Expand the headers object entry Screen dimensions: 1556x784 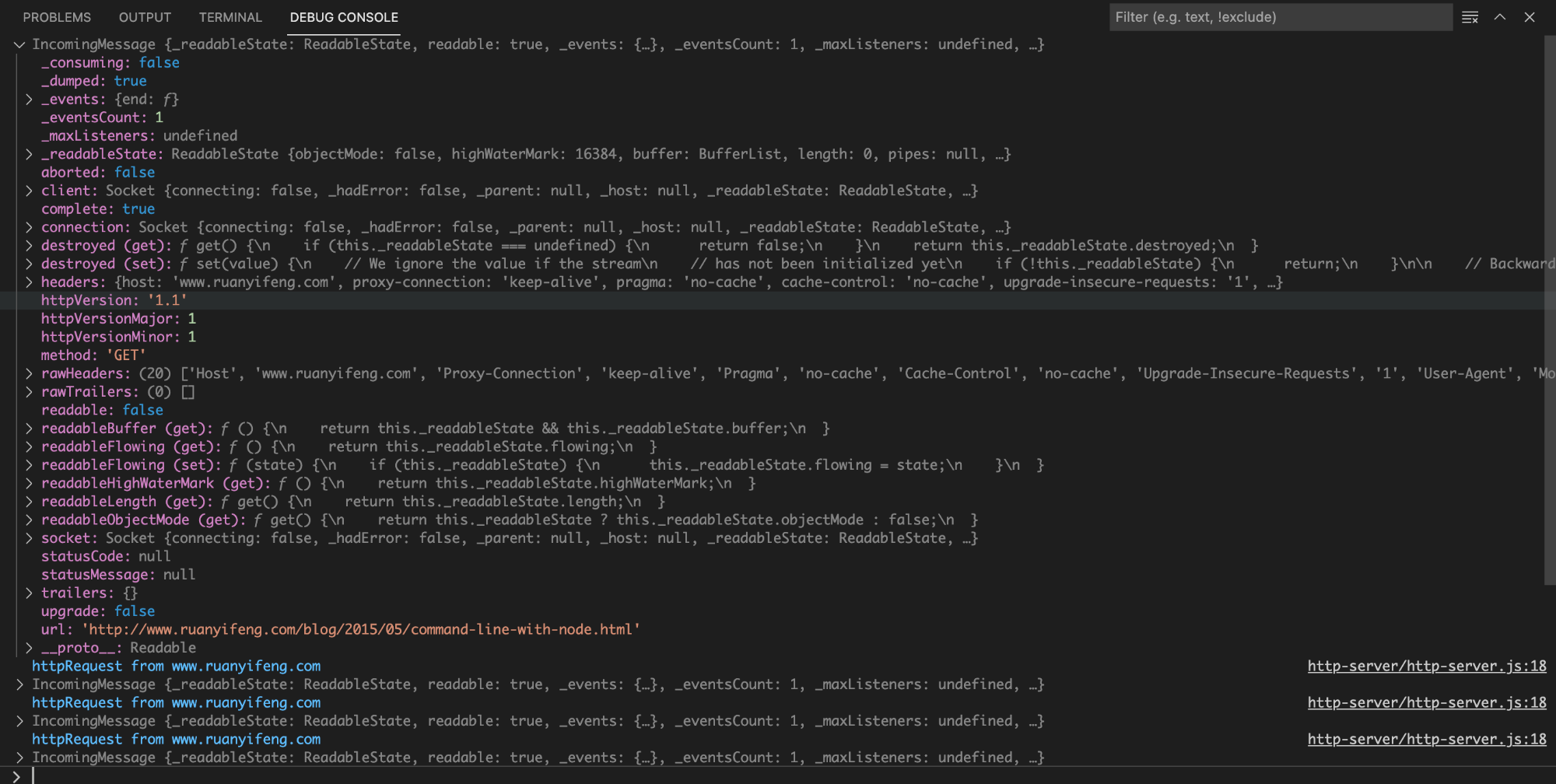click(29, 282)
